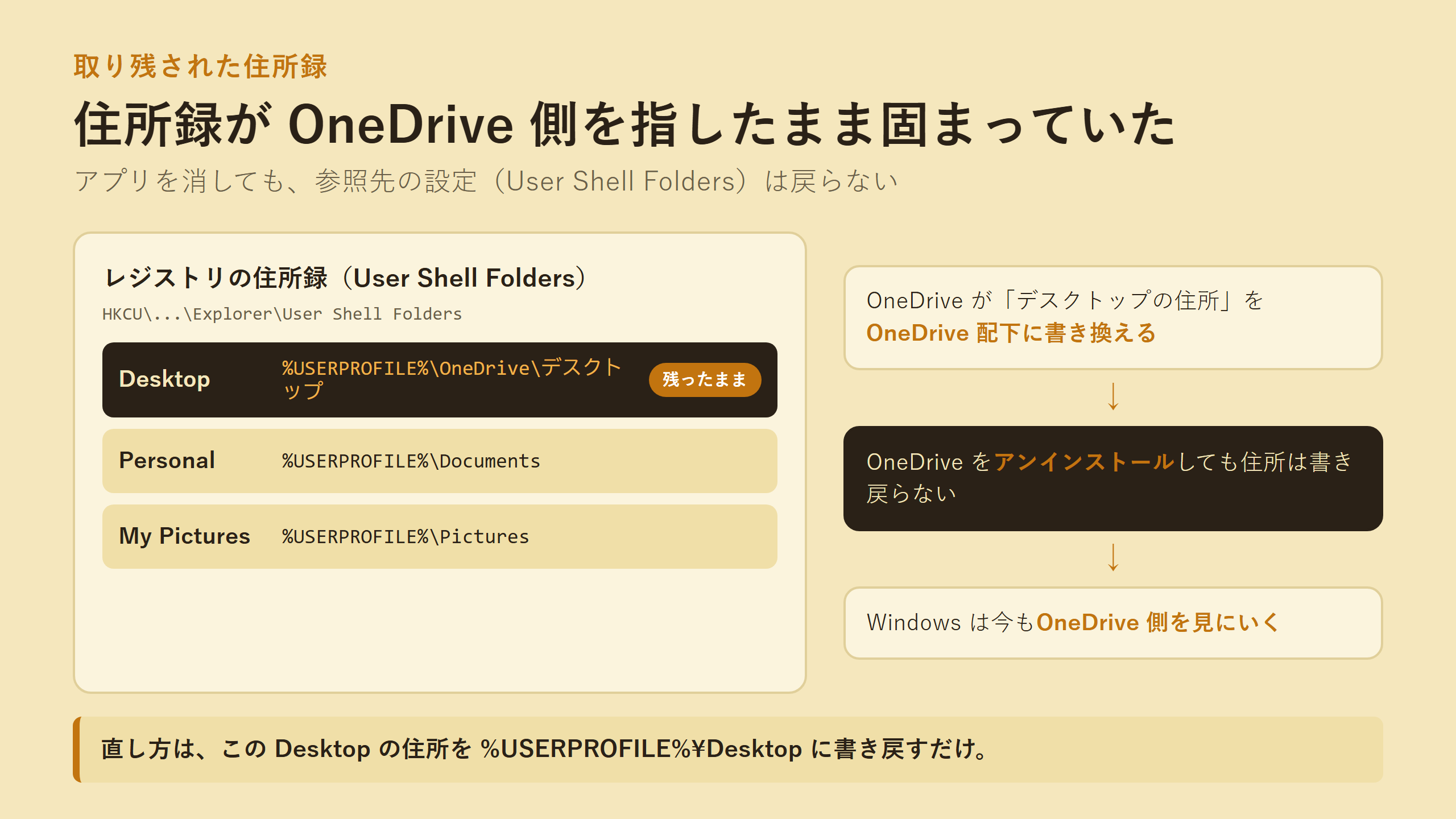Click the value %USERPROFILE%\Pictures
This screenshot has width=1456, height=819.
pyautogui.click(x=405, y=536)
